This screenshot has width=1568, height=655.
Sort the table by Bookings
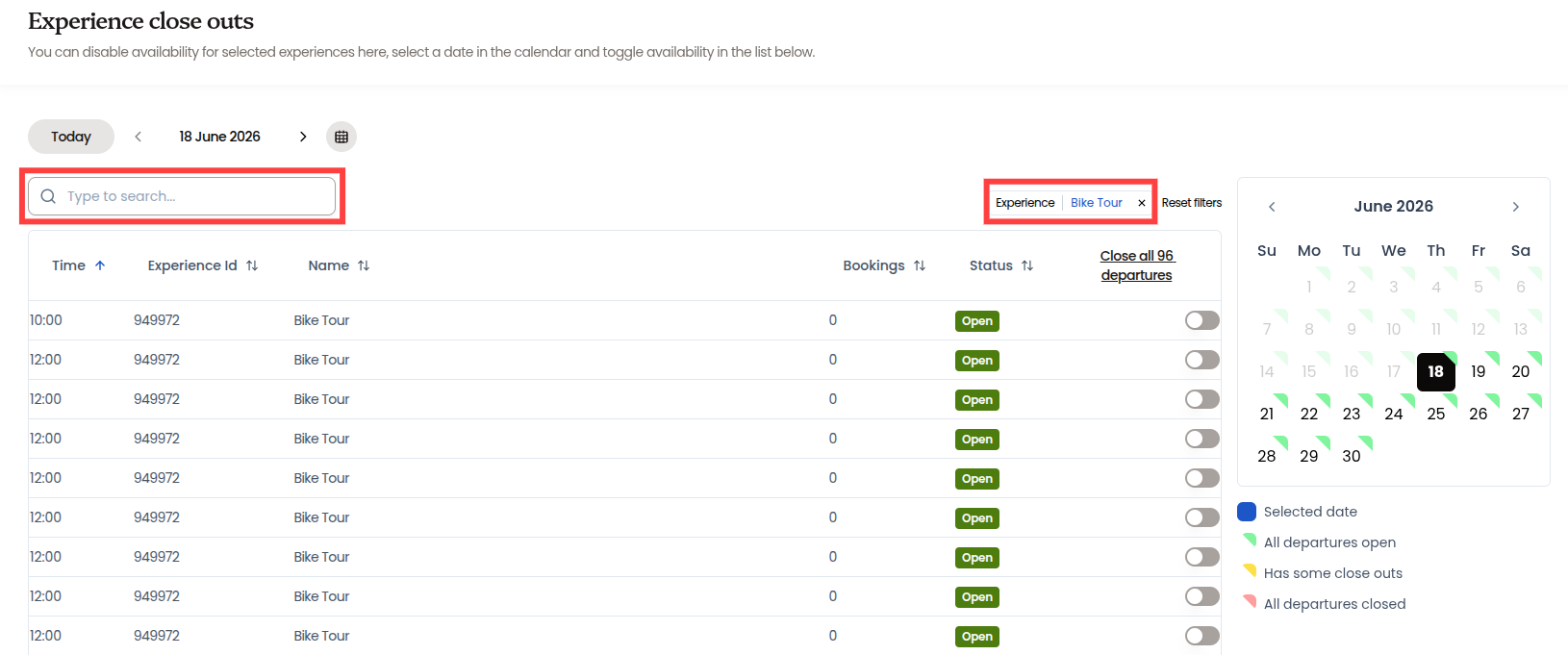click(884, 265)
